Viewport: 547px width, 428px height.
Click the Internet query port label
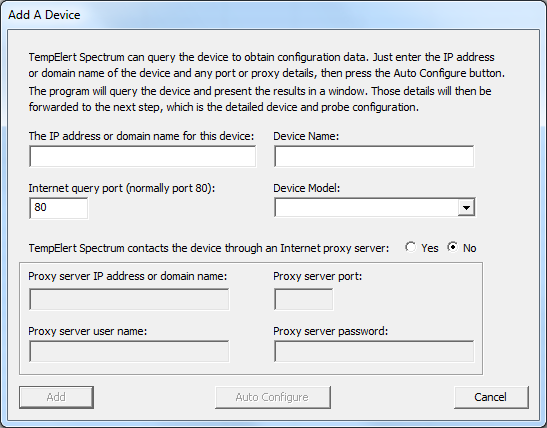click(x=122, y=188)
